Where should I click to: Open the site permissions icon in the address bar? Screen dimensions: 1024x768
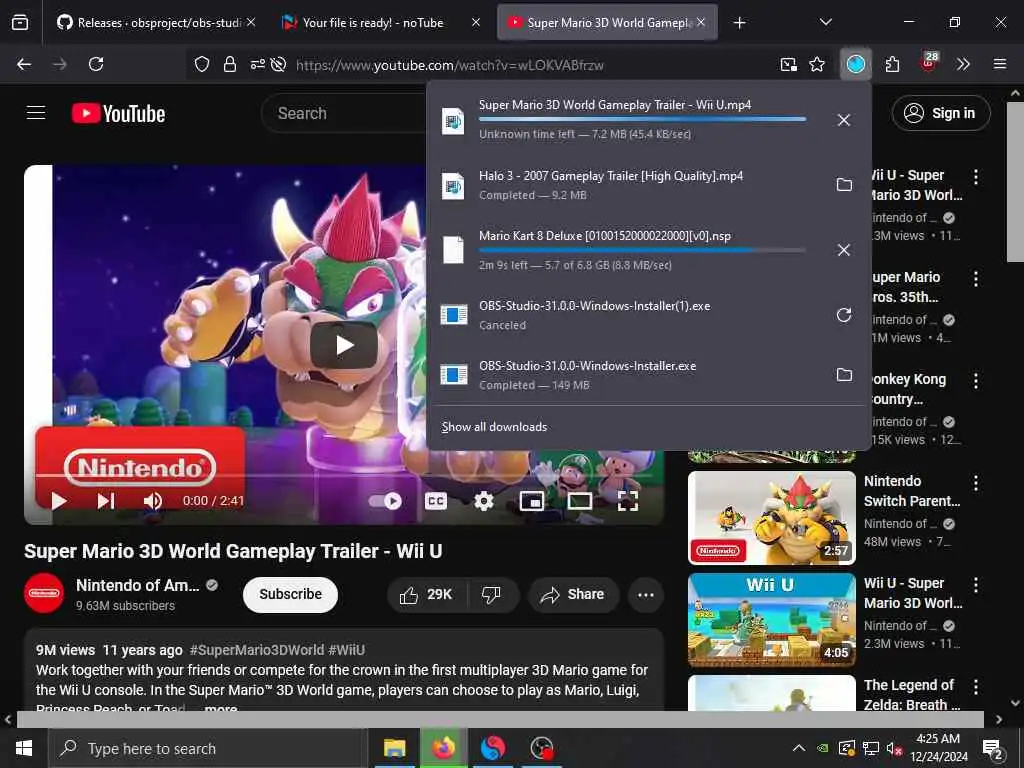point(257,64)
